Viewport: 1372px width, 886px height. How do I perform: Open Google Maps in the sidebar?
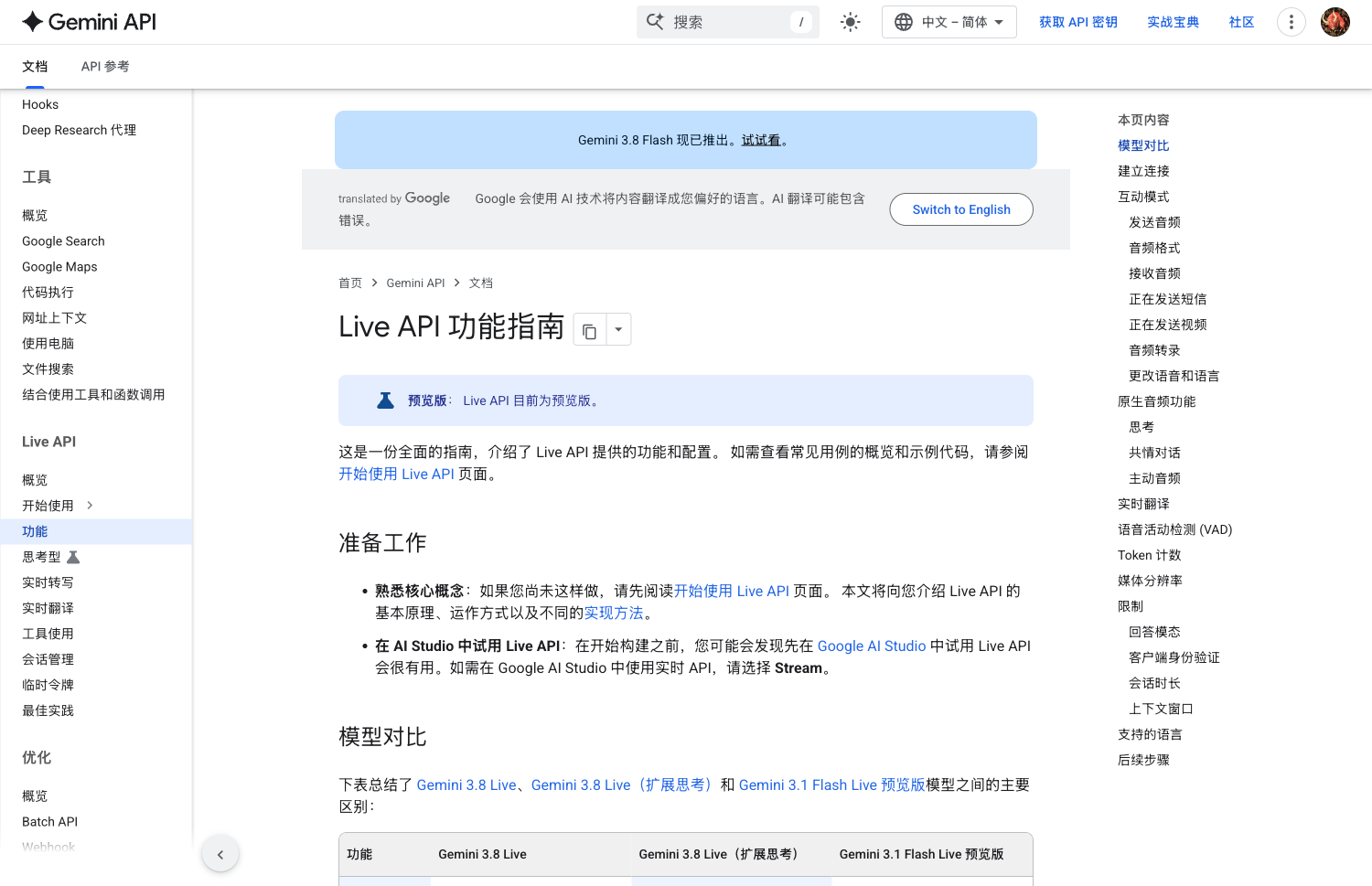point(59,267)
